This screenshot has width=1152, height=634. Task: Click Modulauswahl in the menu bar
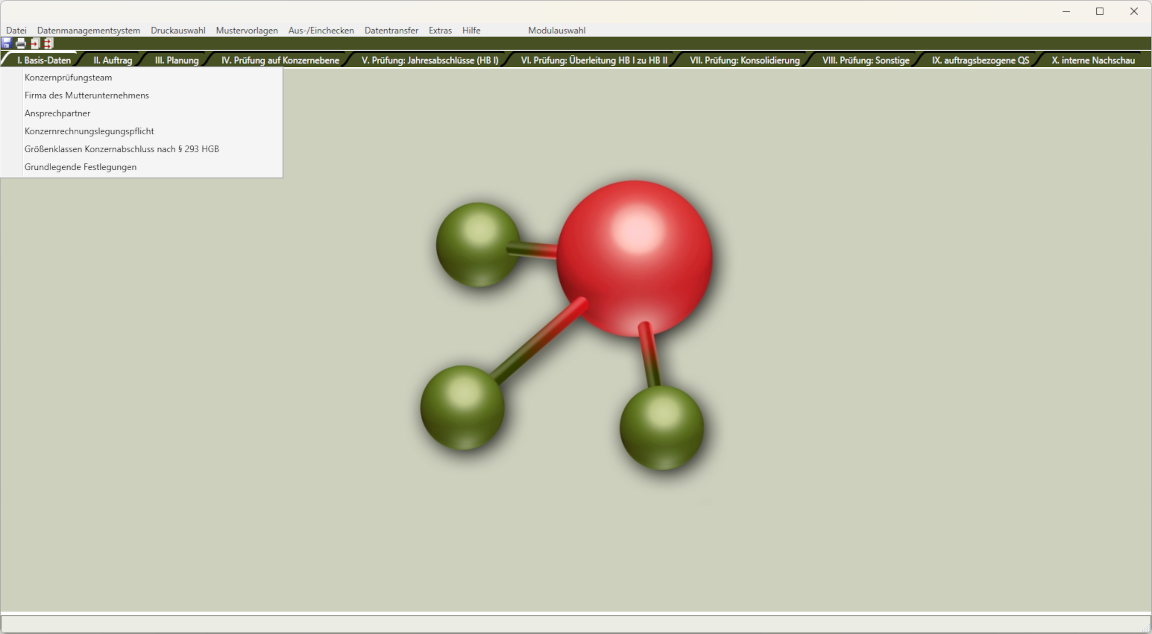point(557,30)
